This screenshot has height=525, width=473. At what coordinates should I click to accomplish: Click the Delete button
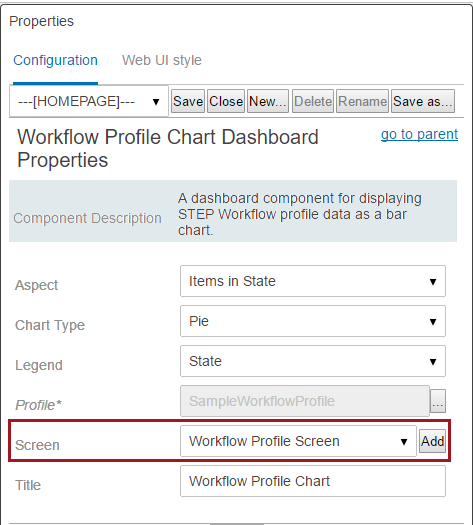tap(313, 101)
